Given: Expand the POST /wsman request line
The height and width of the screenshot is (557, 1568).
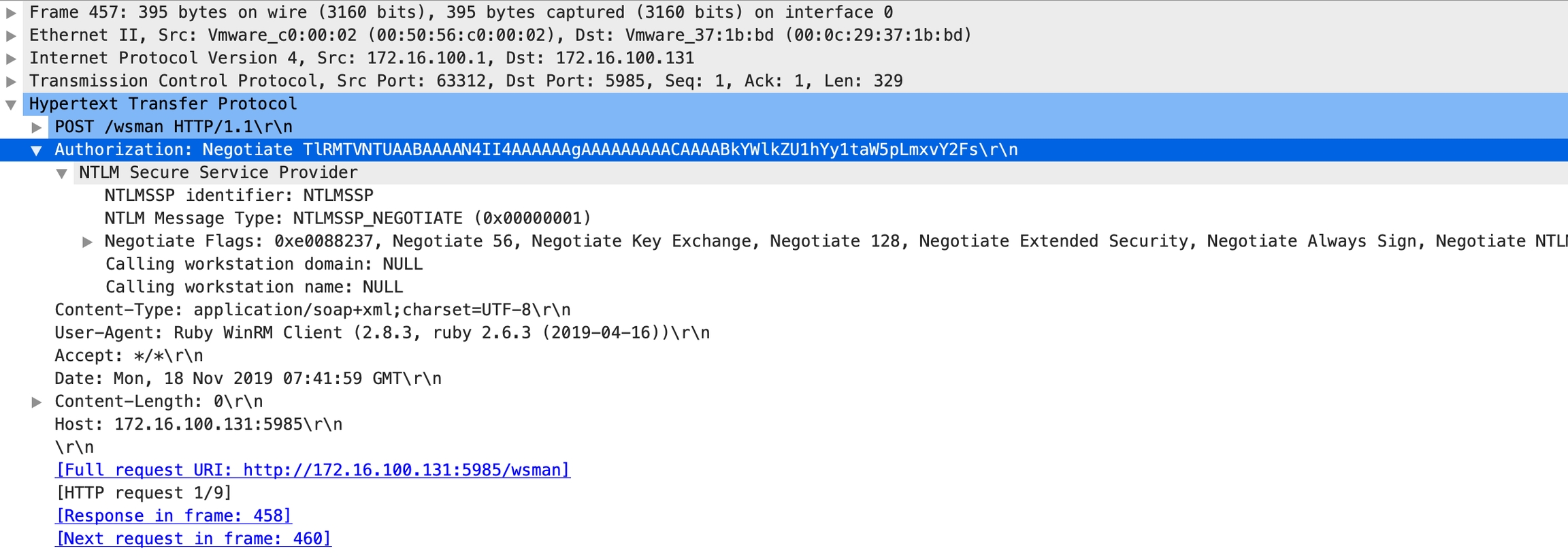Looking at the screenshot, I should coord(37,127).
